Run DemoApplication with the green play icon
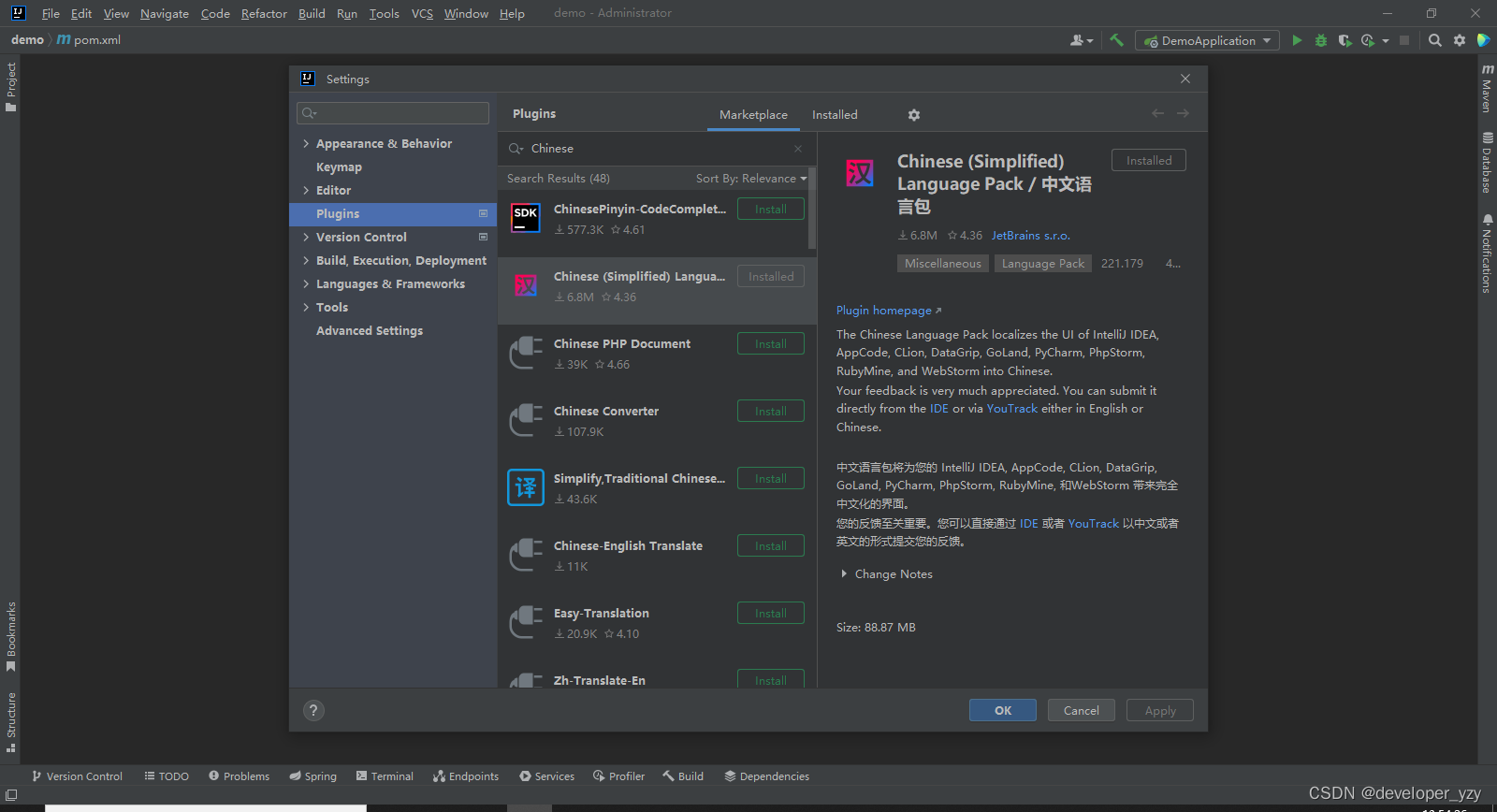Image resolution: width=1497 pixels, height=812 pixels. point(1297,40)
